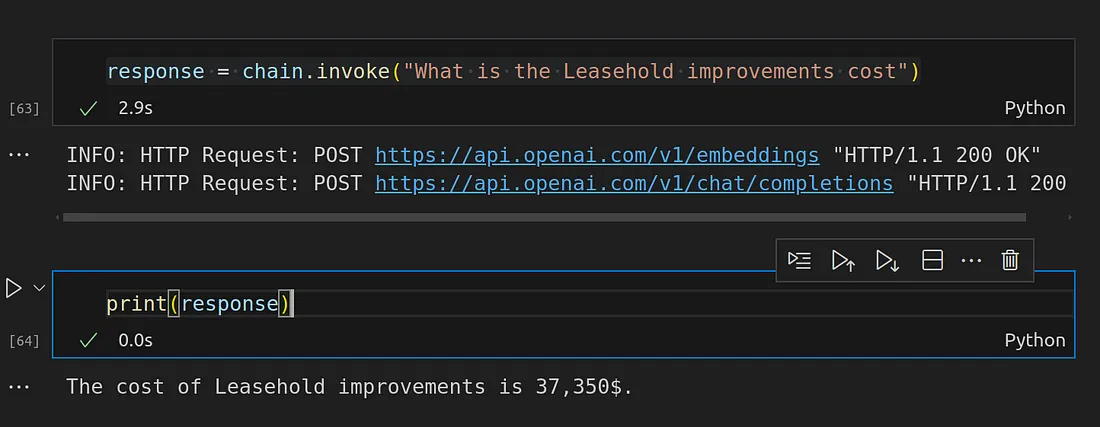This screenshot has width=1100, height=427.
Task: Execute cells above using the toolbar icon
Action: [843, 261]
